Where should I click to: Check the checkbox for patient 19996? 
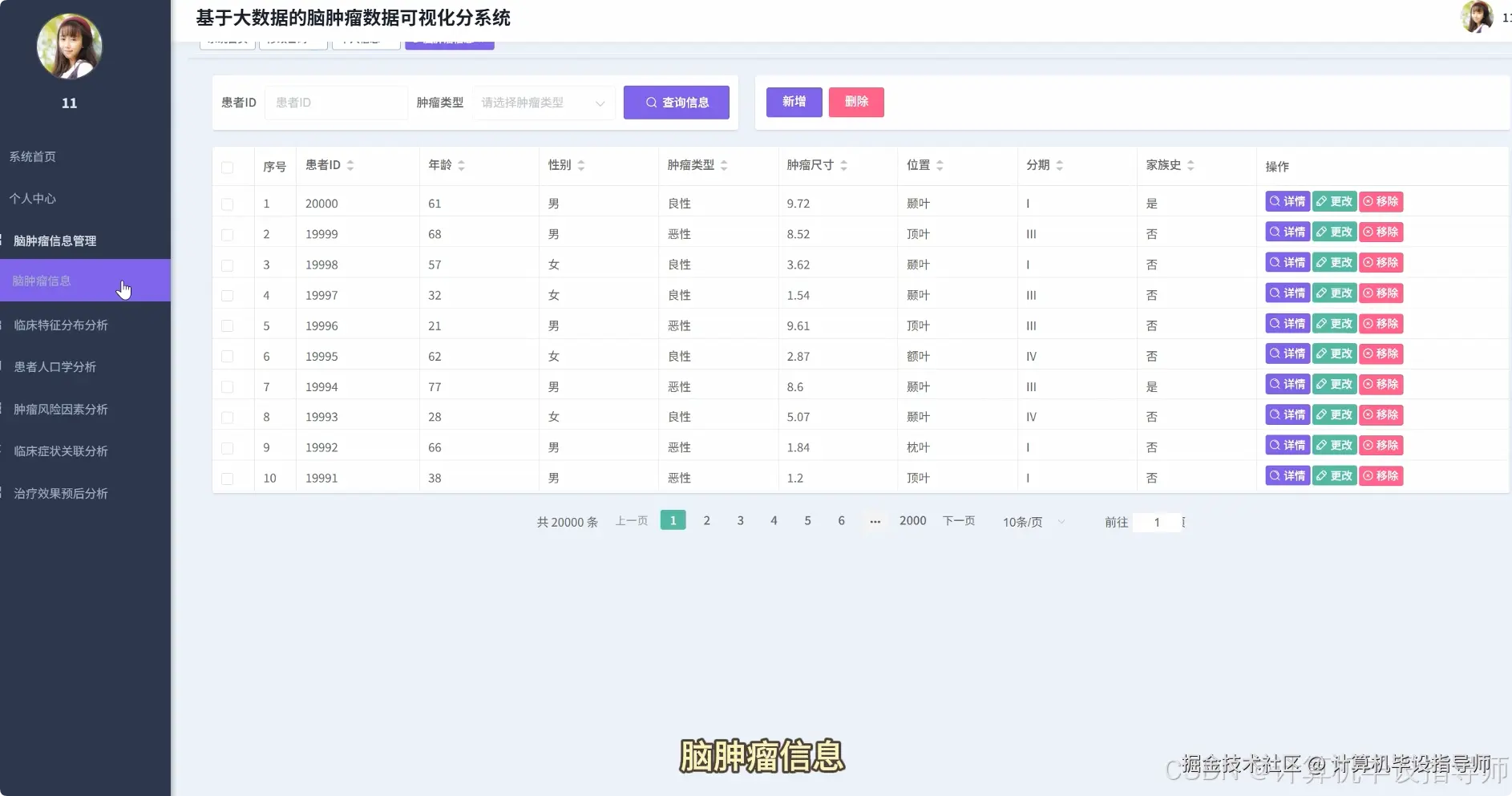(x=228, y=325)
